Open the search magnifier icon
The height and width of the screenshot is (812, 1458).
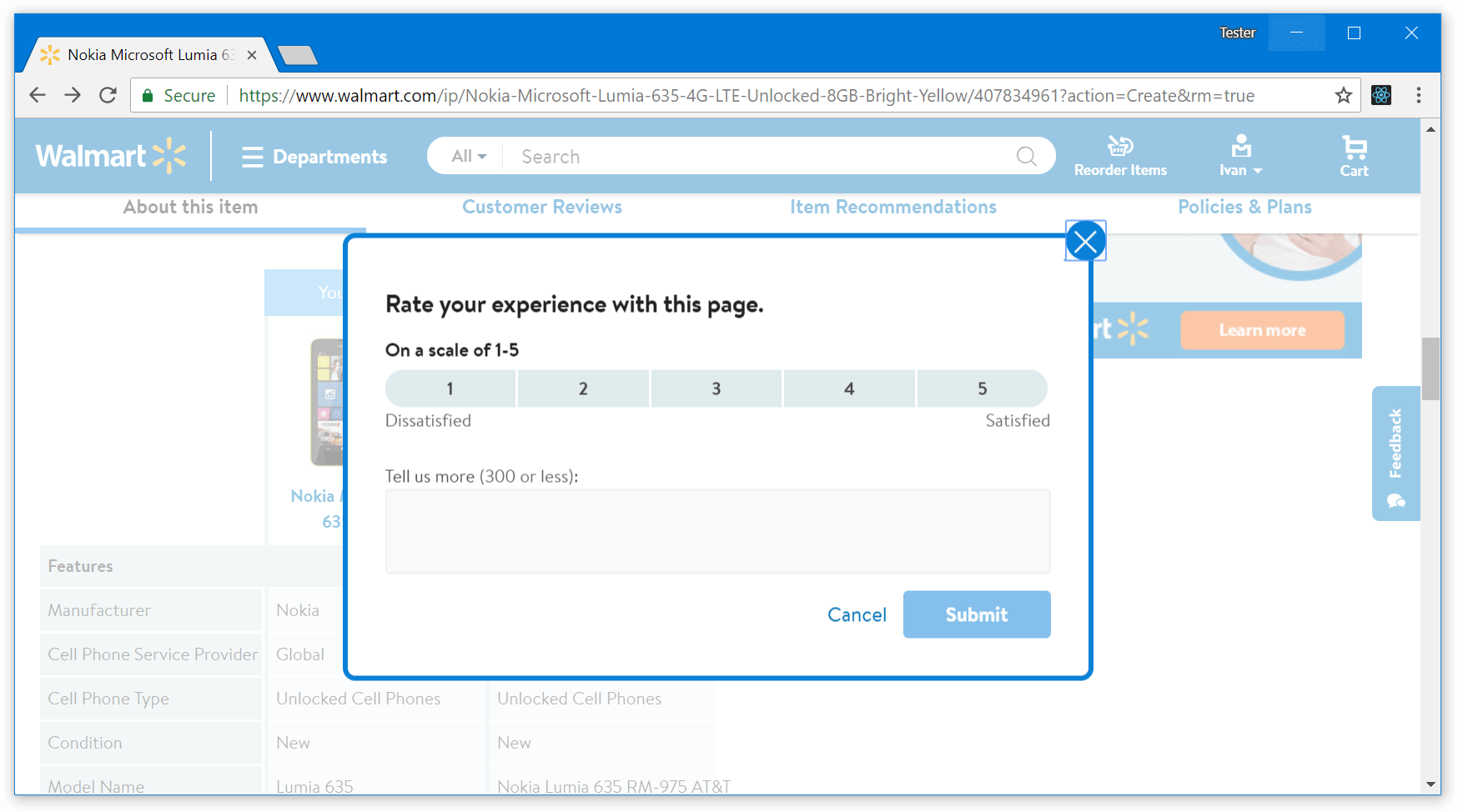[x=1027, y=156]
